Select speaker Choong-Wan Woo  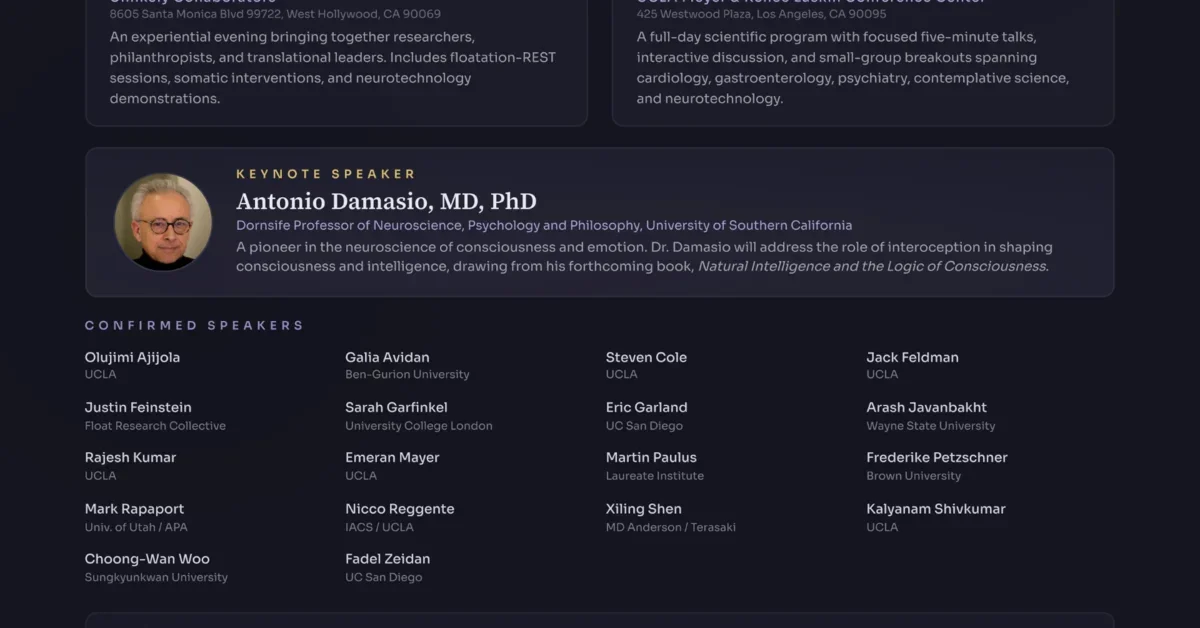point(147,559)
